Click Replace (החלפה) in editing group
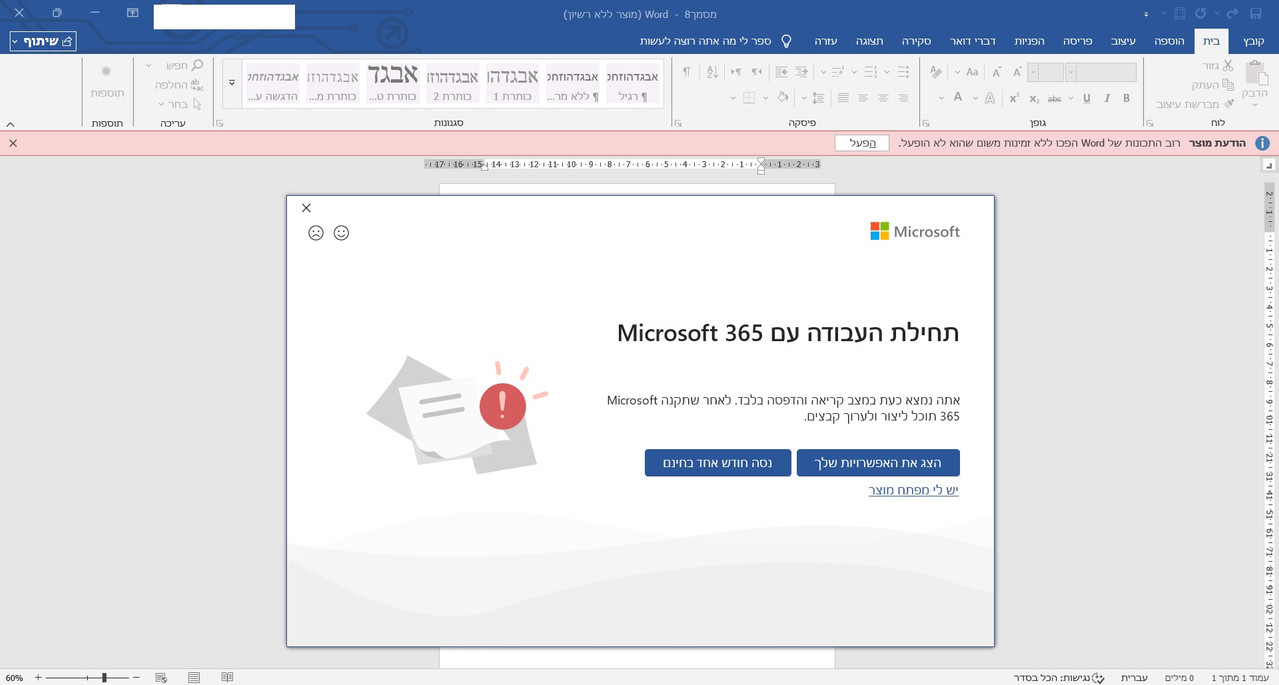 (180, 85)
